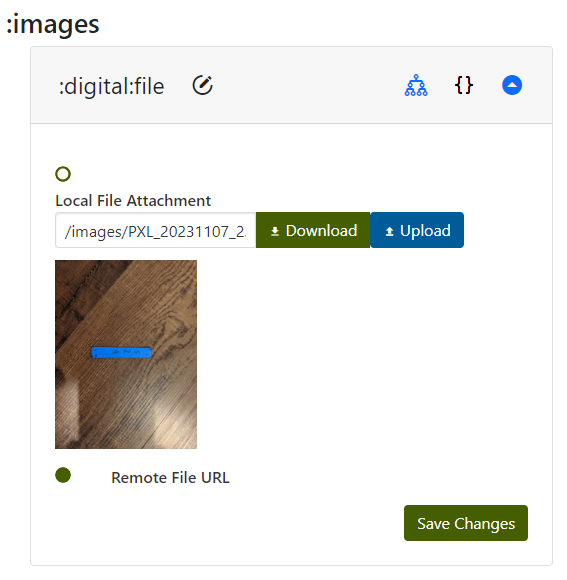Click the Remote File URL label text

170,478
